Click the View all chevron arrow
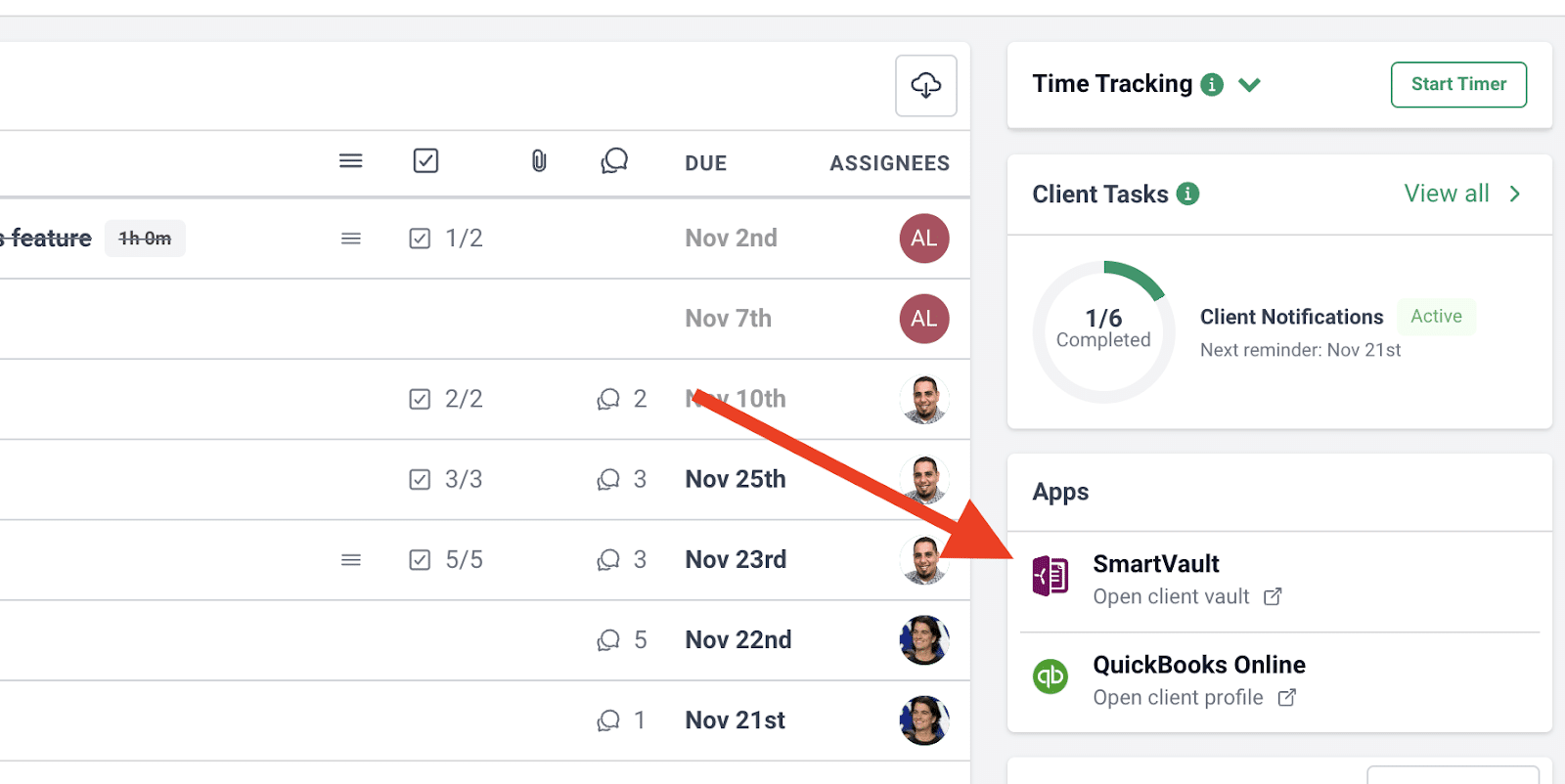 1514,194
